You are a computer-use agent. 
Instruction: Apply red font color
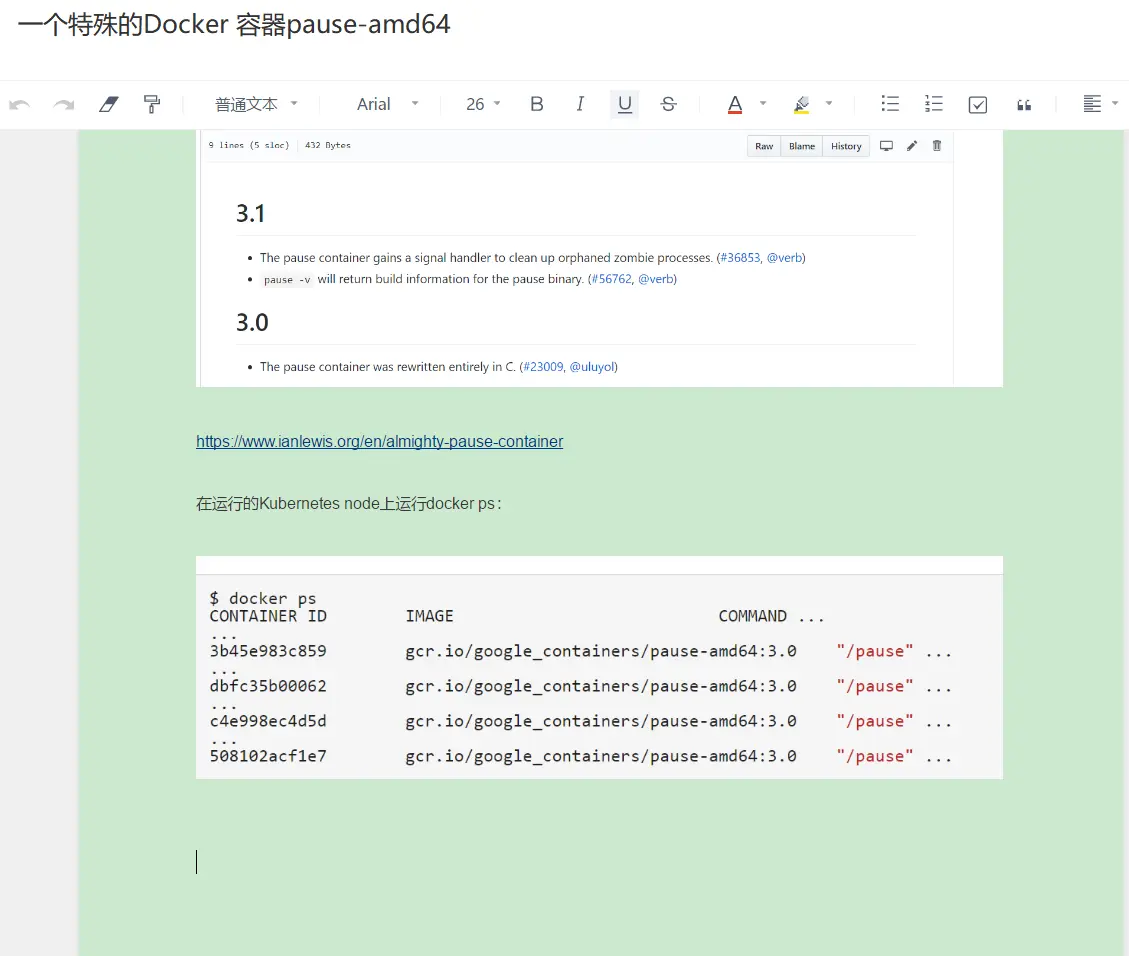(x=734, y=104)
